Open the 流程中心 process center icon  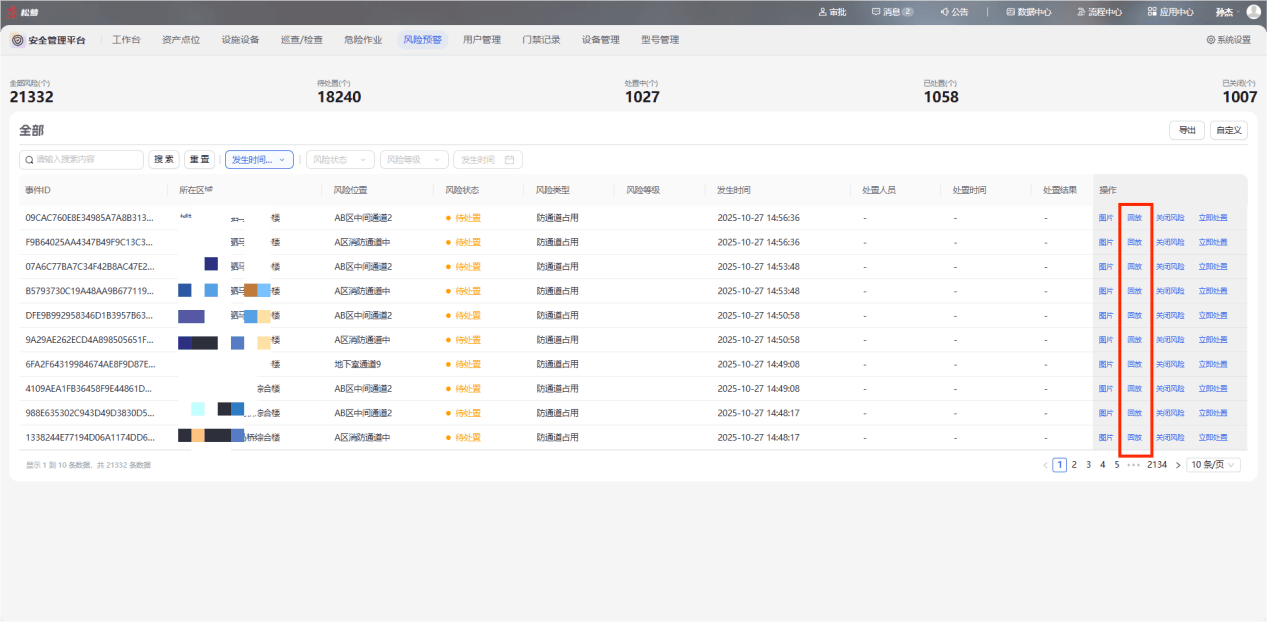1083,12
